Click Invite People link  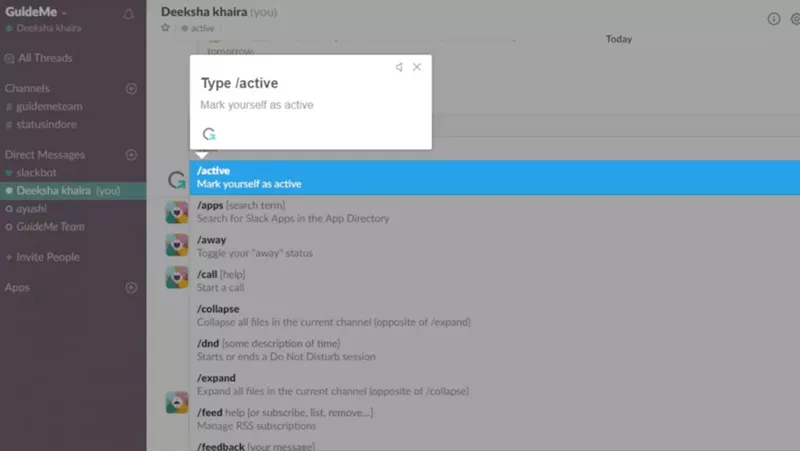pyautogui.click(x=47, y=257)
